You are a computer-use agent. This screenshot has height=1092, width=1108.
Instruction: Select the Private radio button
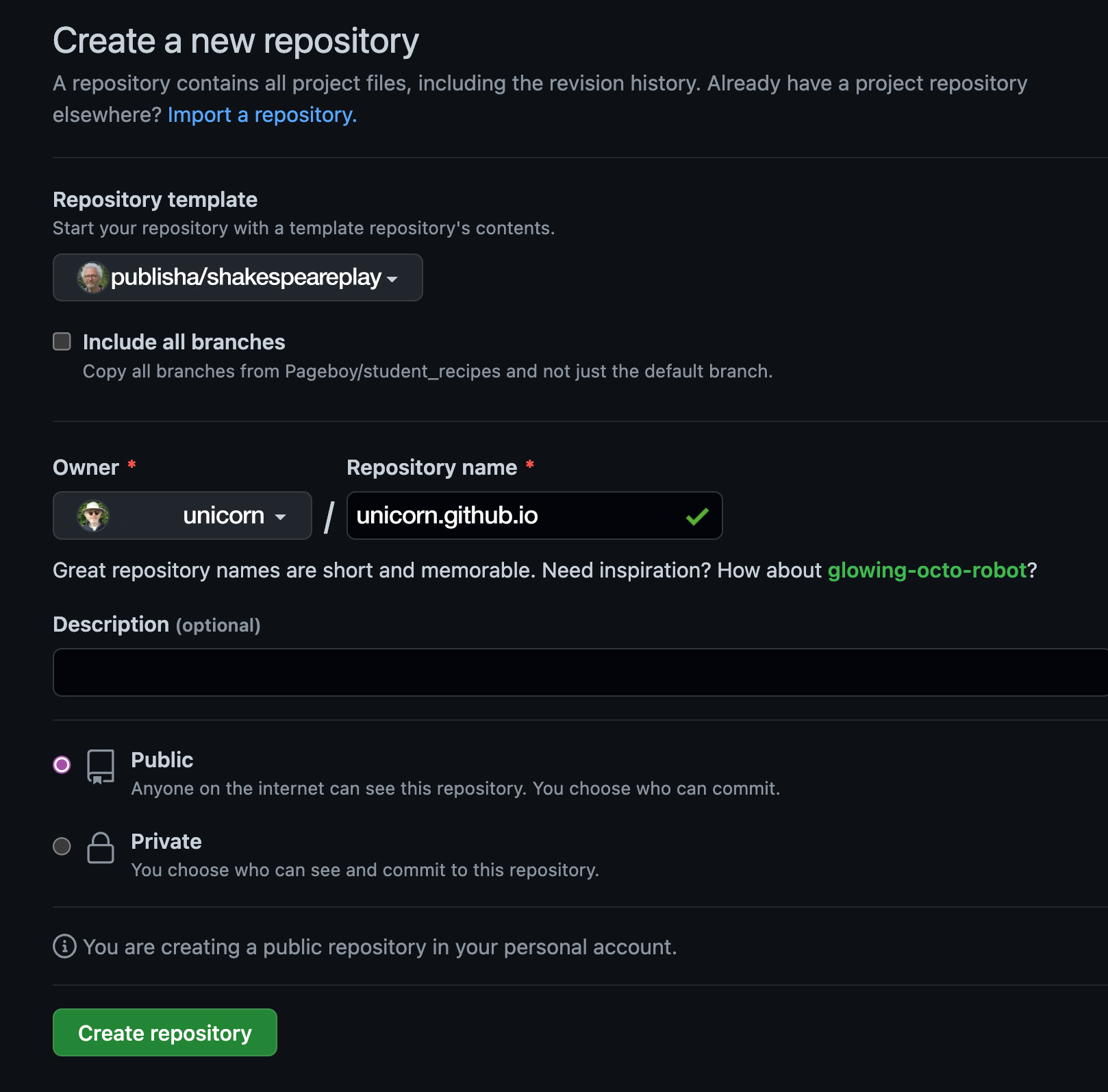(x=62, y=846)
